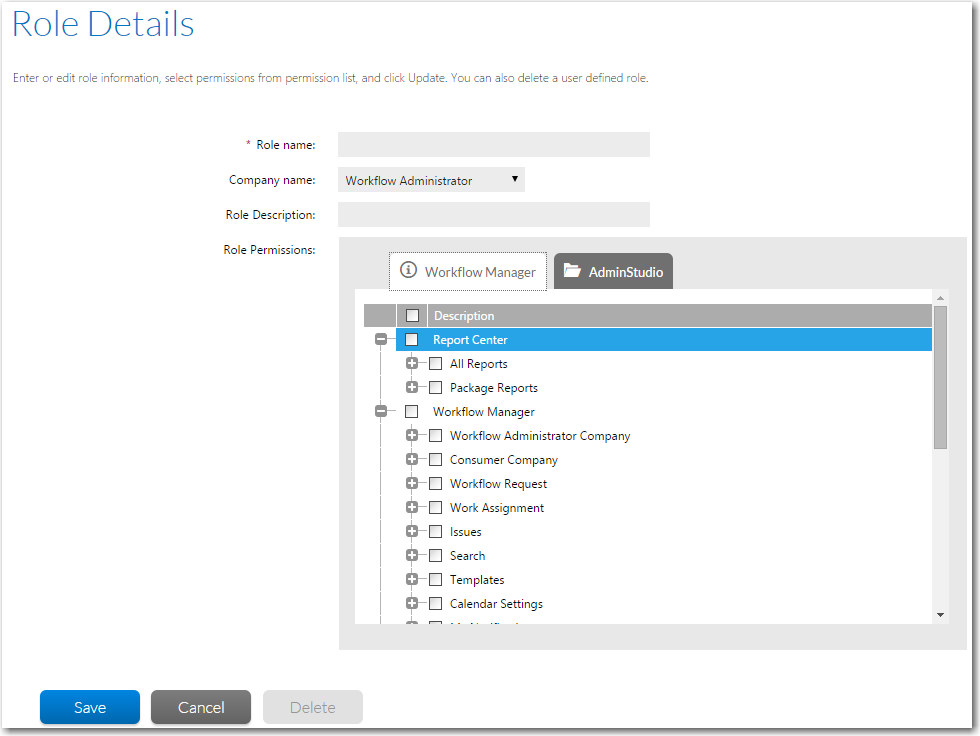980x736 pixels.
Task: Click the folder icon on AdminStudio tab
Action: [572, 271]
